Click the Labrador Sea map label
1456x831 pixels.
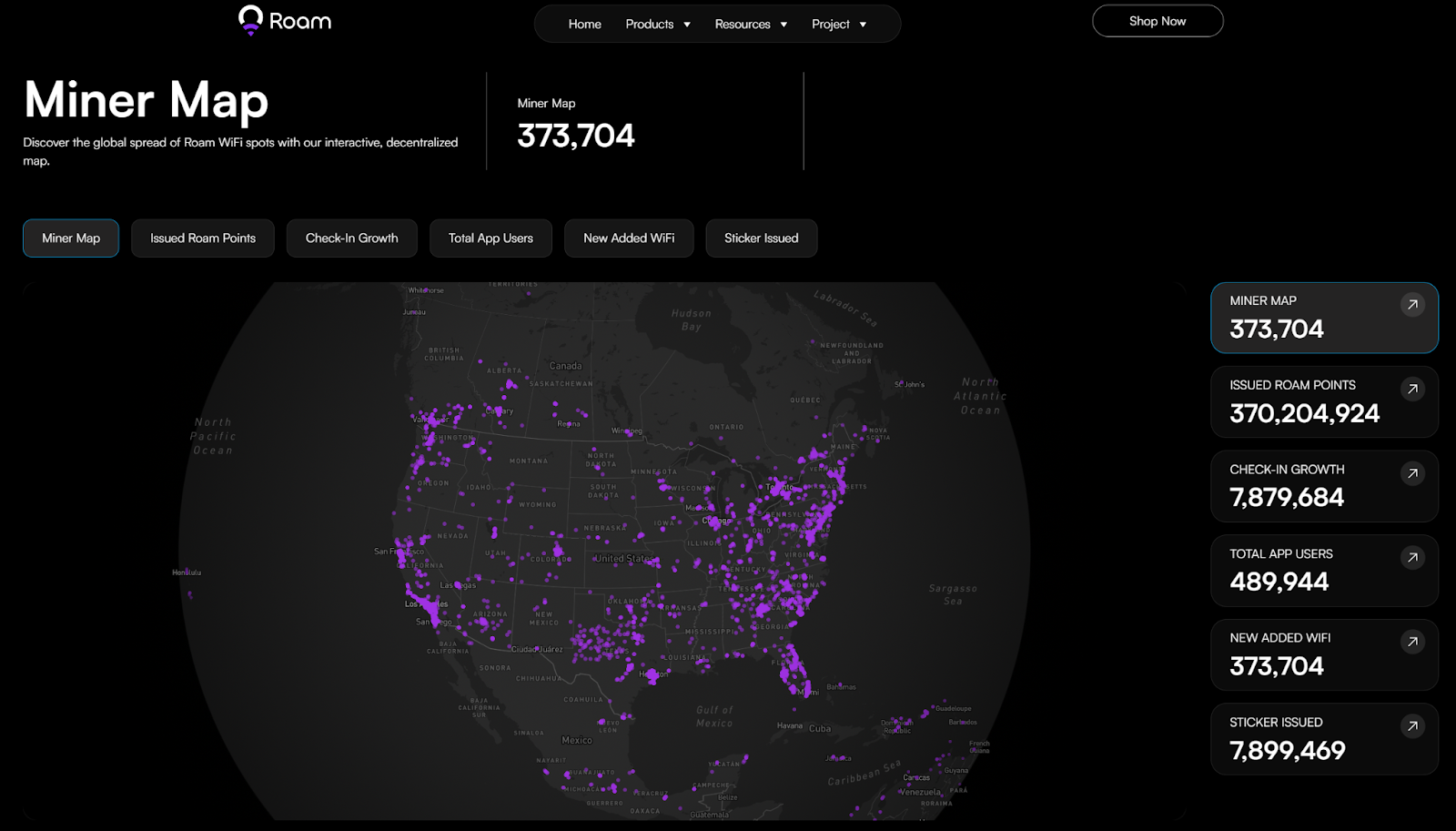click(x=845, y=308)
